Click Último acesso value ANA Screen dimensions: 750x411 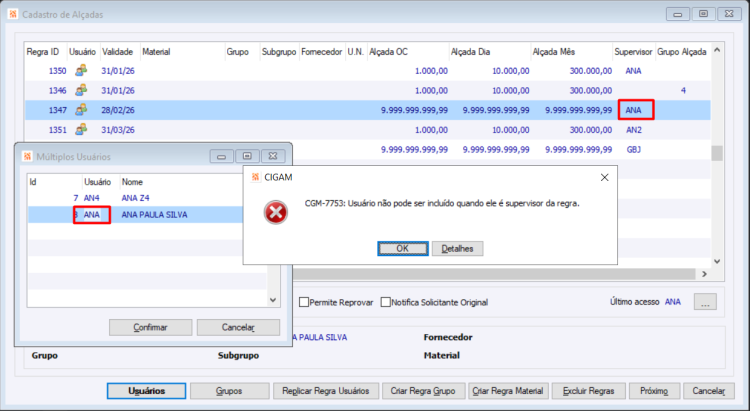[x=673, y=302]
